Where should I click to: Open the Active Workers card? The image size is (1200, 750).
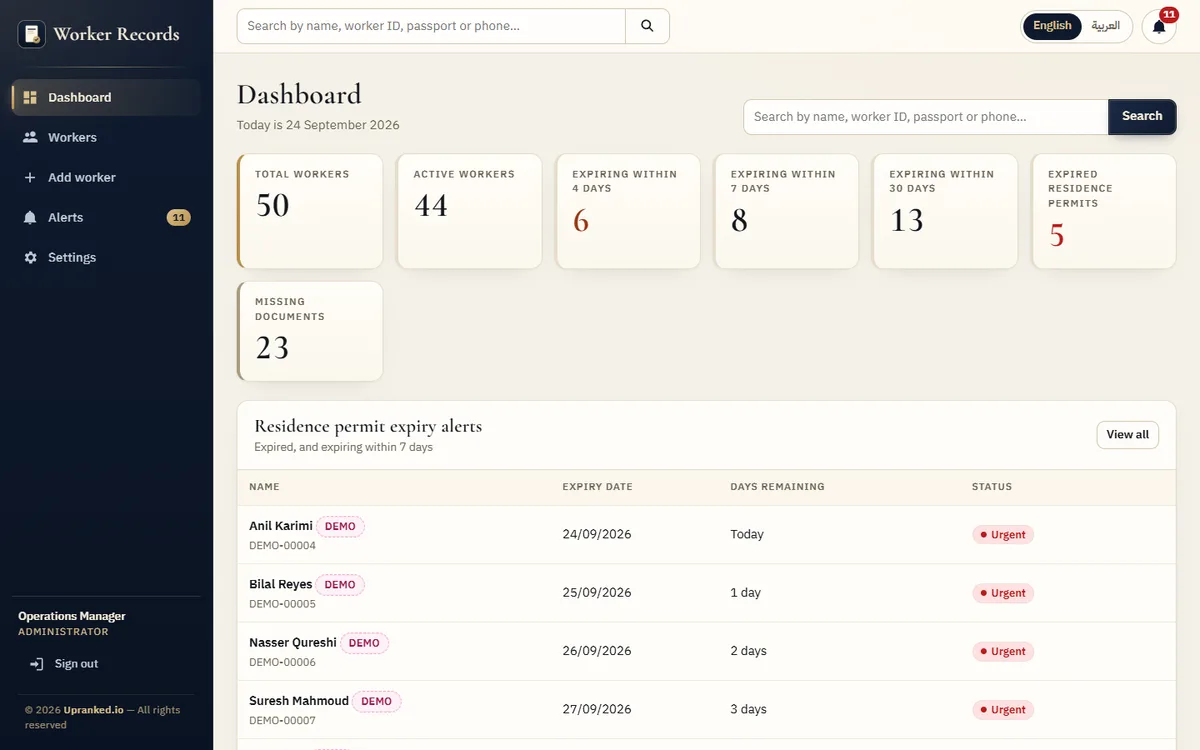pyautogui.click(x=469, y=211)
